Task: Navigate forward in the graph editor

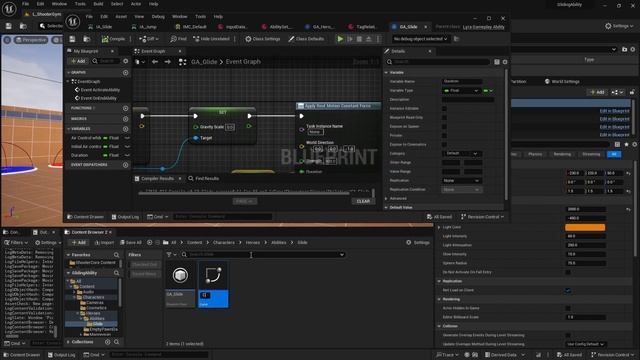Action: pos(167,62)
